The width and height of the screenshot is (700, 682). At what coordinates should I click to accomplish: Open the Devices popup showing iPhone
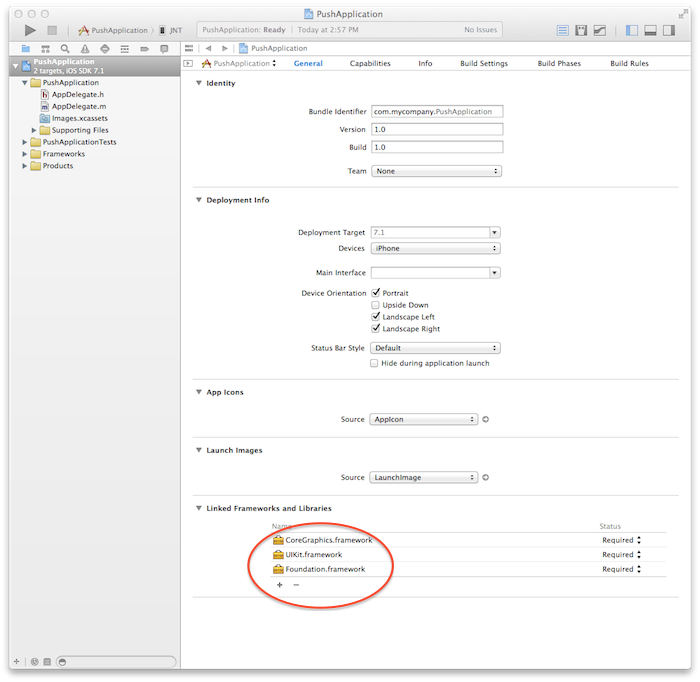[435, 248]
